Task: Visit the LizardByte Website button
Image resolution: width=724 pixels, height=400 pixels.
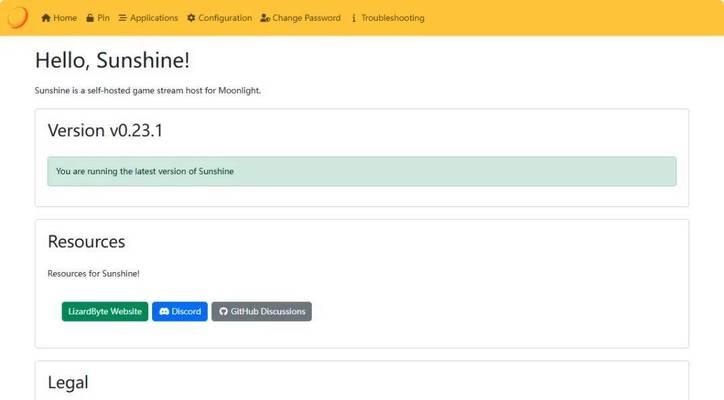Action: point(105,311)
